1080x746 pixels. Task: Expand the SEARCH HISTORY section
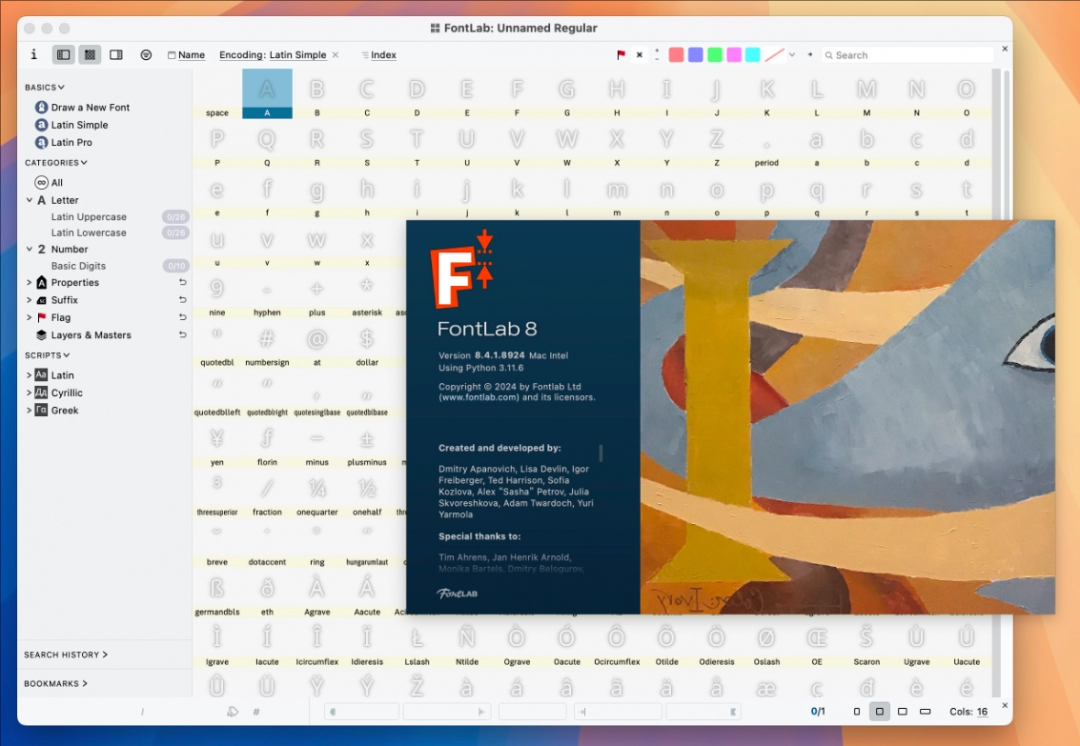click(x=65, y=655)
